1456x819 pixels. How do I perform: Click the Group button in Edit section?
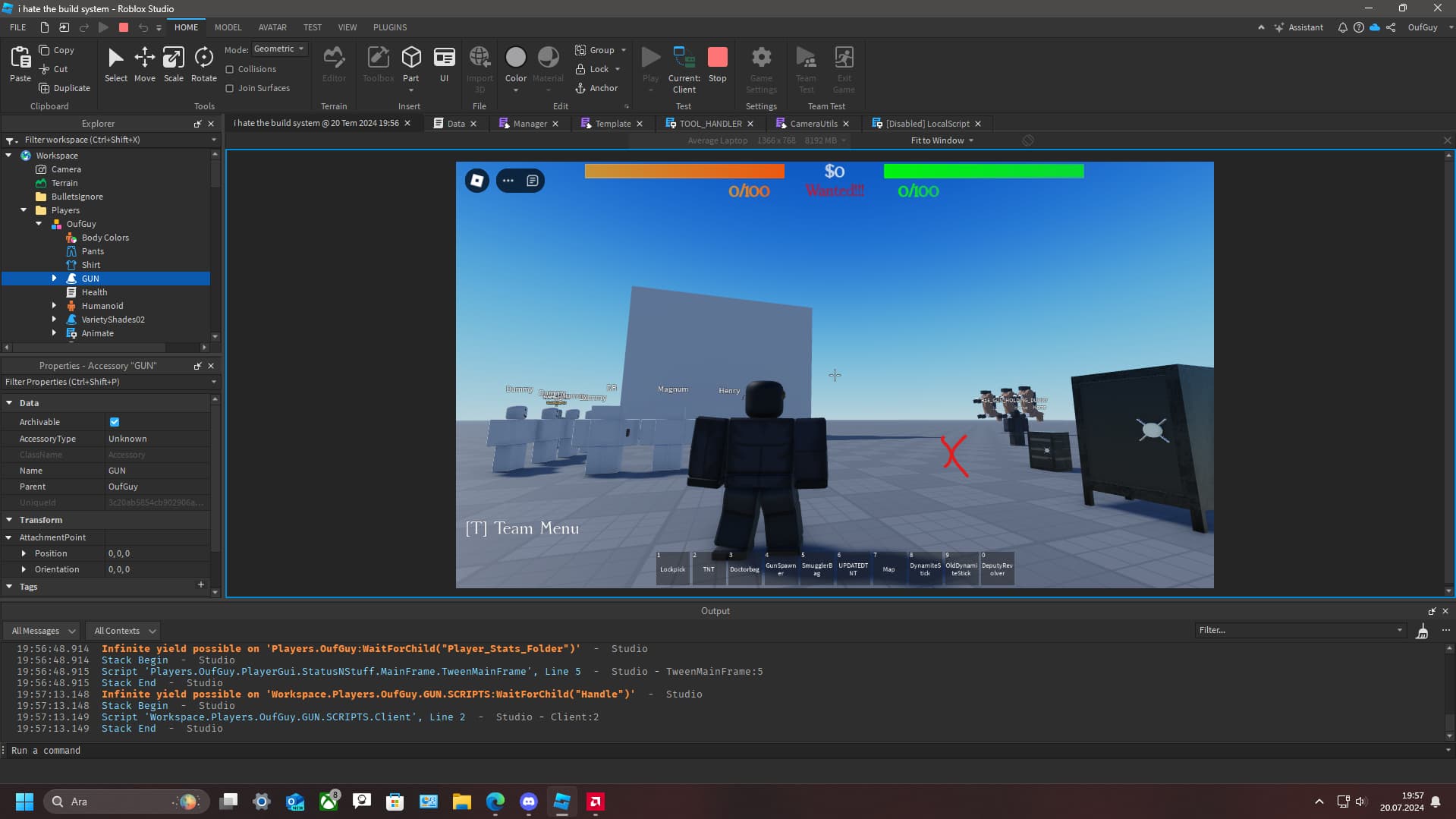coord(595,49)
